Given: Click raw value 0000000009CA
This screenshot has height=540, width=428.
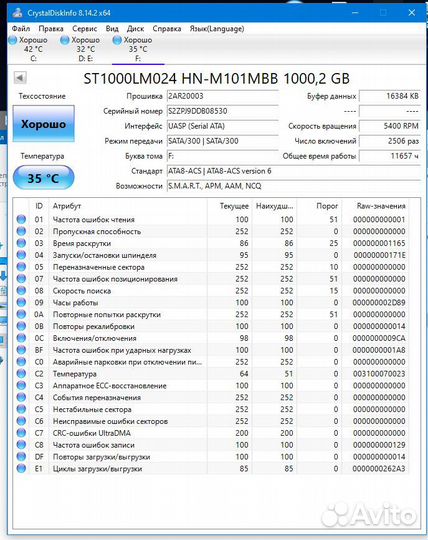Looking at the screenshot, I should pyautogui.click(x=379, y=338).
